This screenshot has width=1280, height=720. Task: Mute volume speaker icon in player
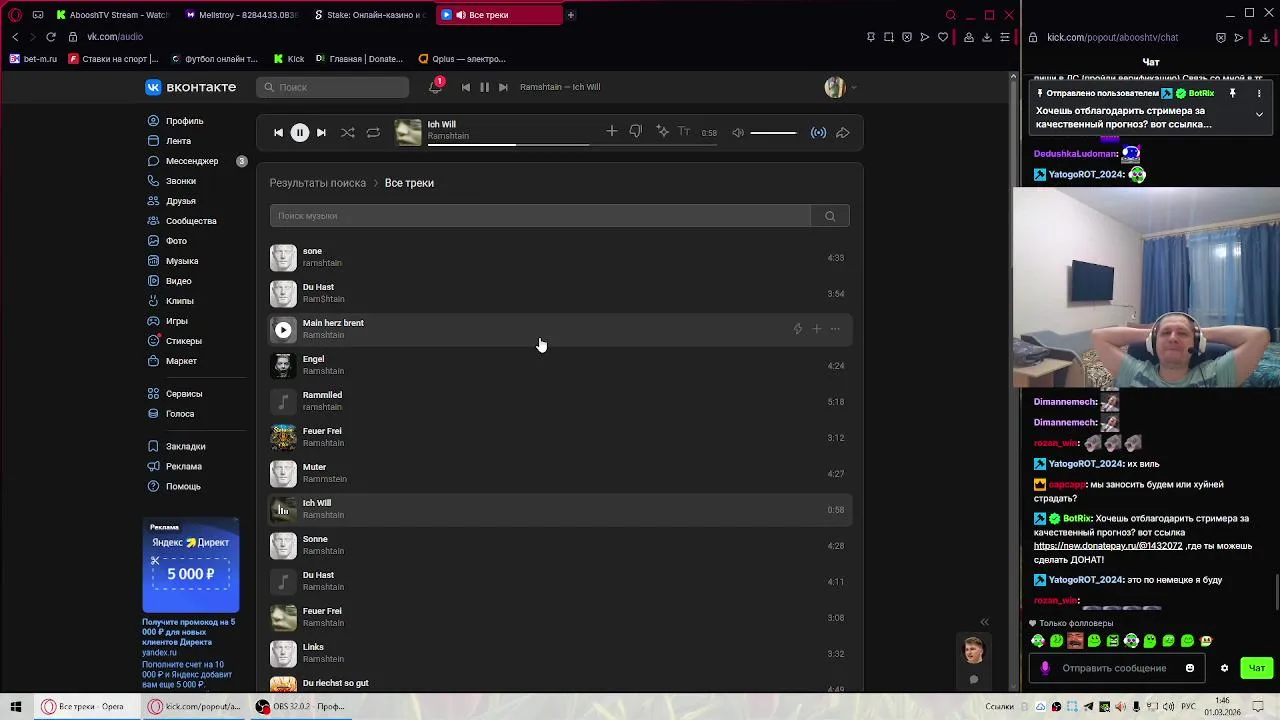pyautogui.click(x=738, y=132)
